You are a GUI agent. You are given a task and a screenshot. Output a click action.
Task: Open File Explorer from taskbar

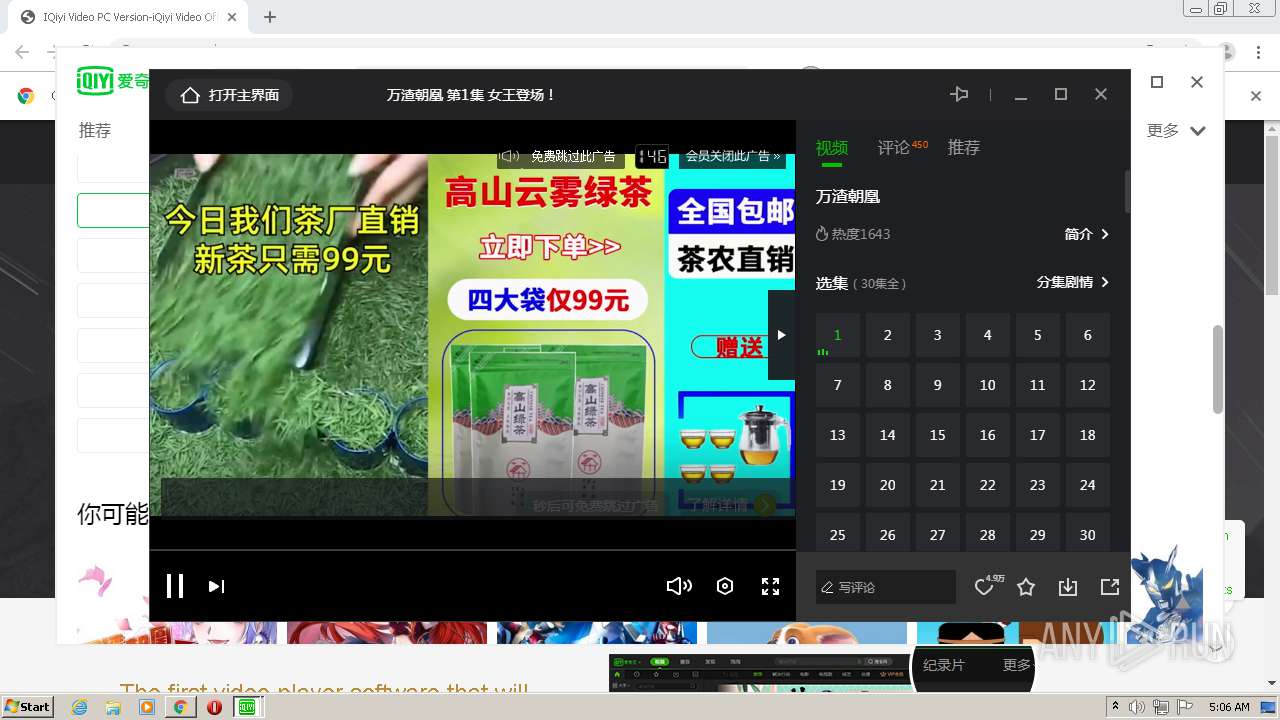click(x=113, y=707)
